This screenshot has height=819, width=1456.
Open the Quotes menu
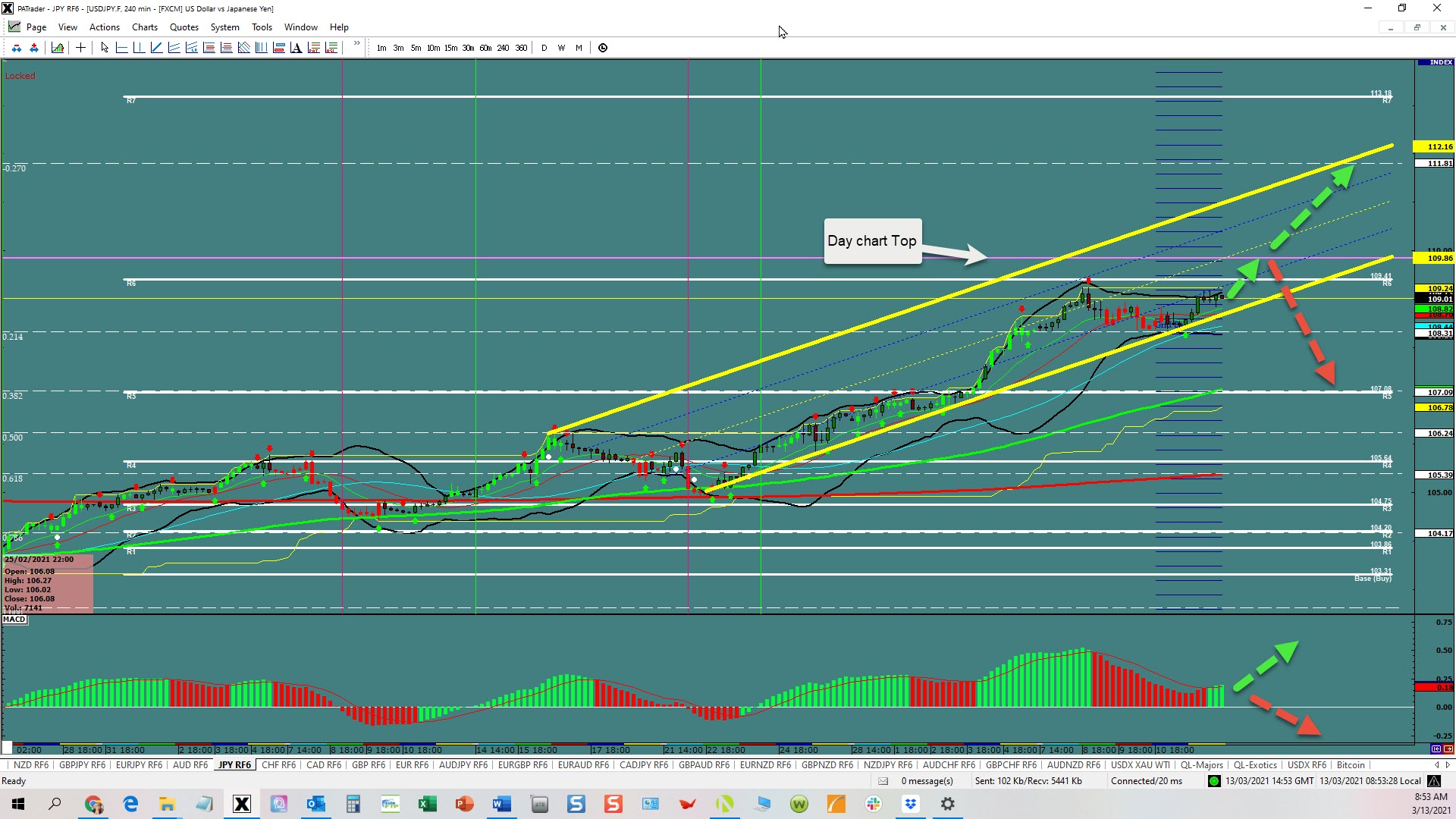coord(184,27)
